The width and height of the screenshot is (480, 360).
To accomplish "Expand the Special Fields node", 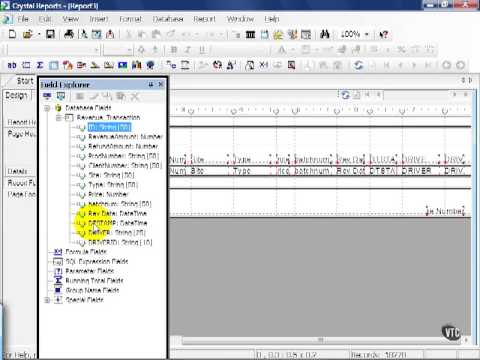I will coord(47,300).
